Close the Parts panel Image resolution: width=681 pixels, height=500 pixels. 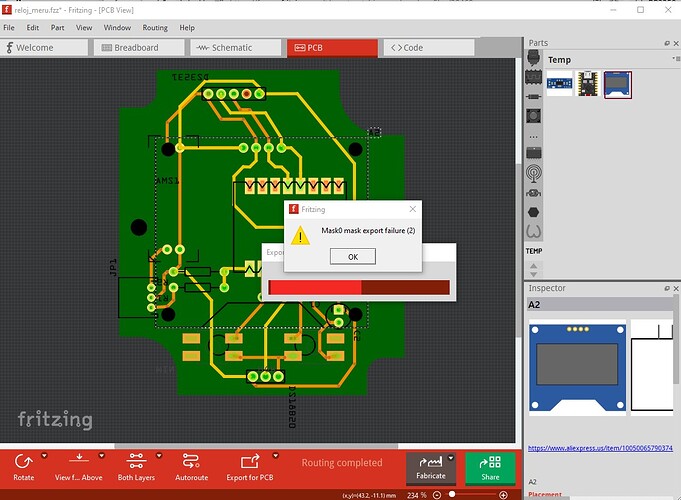676,43
